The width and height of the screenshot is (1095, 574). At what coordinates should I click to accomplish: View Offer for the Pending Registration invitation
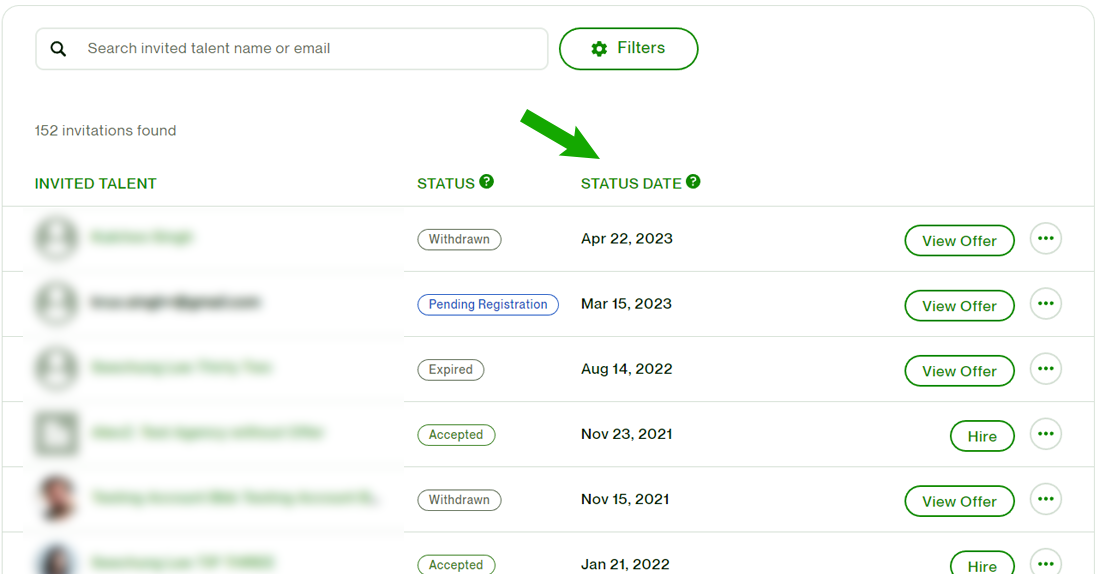click(x=959, y=306)
